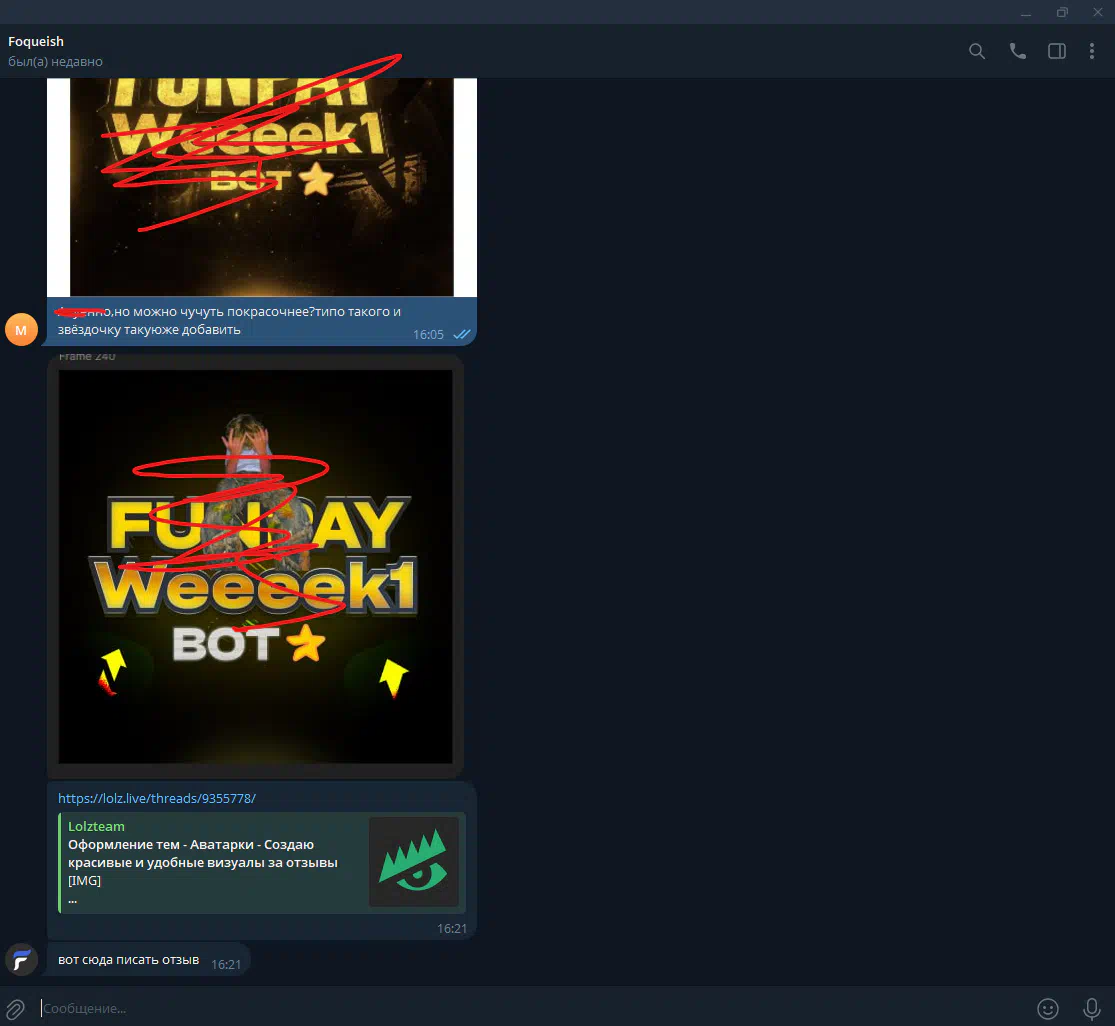
Task: Open the three-dot chat options menu
Action: coord(1092,51)
